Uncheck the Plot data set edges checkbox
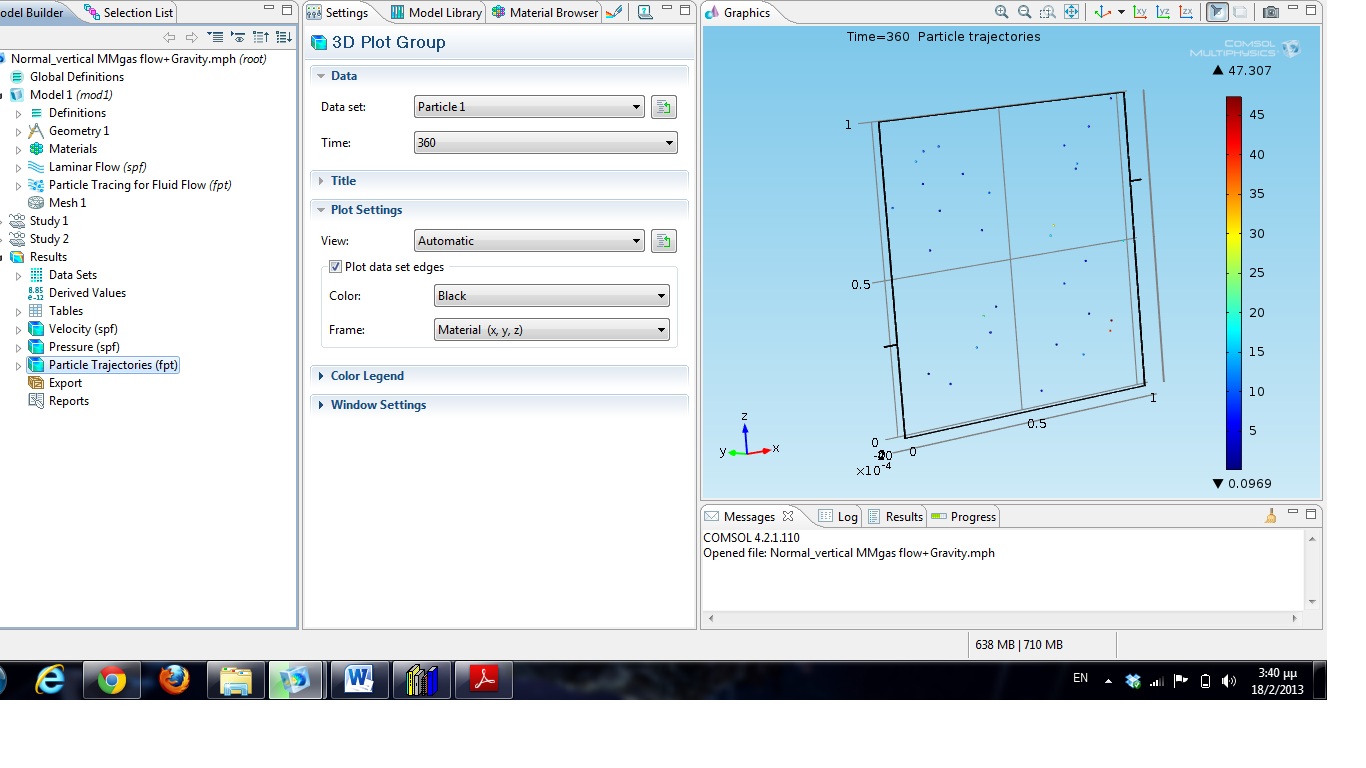Screen dimensions: 1366x768 coord(335,267)
